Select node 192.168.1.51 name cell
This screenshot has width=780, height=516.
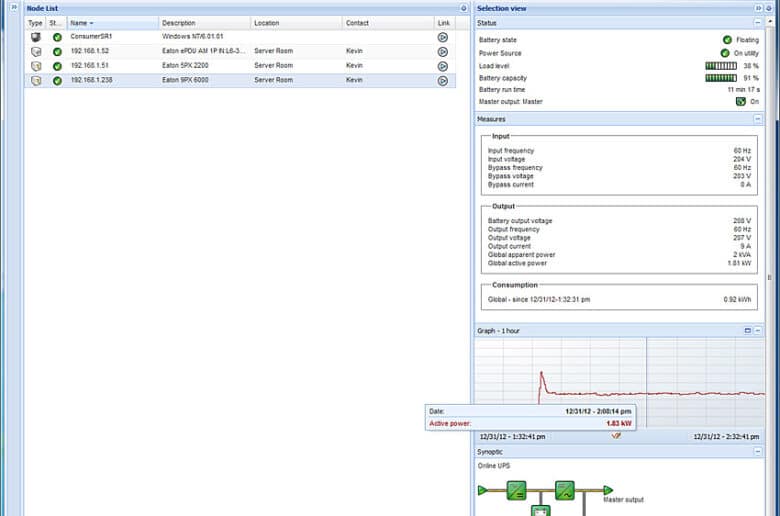pyautogui.click(x=90, y=65)
